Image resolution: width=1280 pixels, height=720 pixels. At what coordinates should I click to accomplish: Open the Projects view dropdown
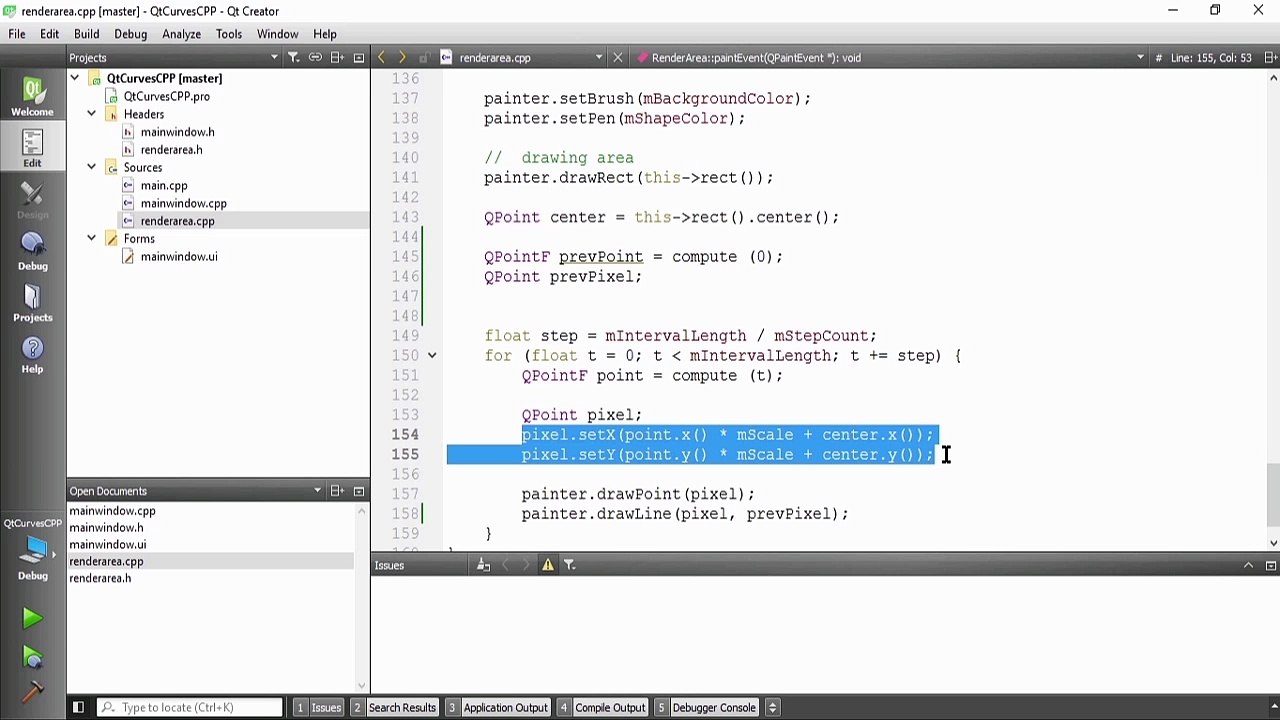pyautogui.click(x=274, y=58)
